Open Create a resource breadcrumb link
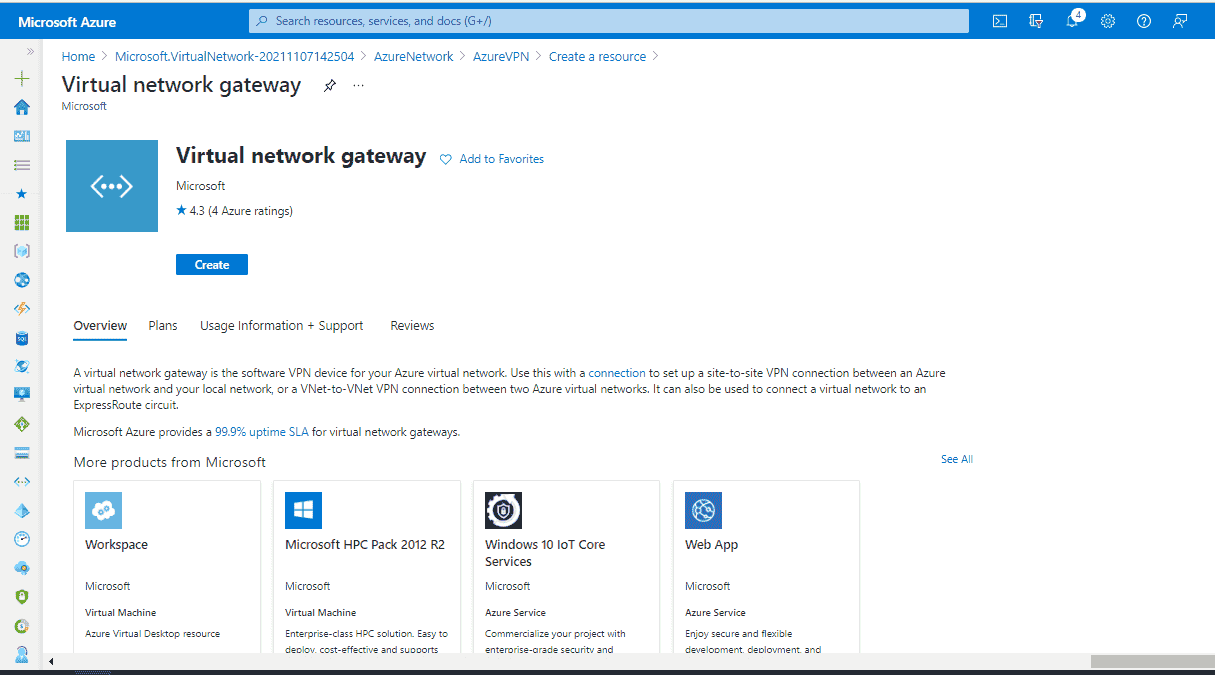This screenshot has height=675, width=1215. pyautogui.click(x=598, y=57)
